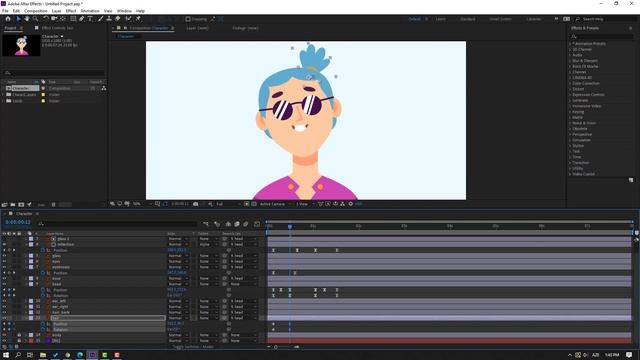Image resolution: width=640 pixels, height=360 pixels.
Task: Toggle stopwatch for head Position property
Action: tap(42, 290)
